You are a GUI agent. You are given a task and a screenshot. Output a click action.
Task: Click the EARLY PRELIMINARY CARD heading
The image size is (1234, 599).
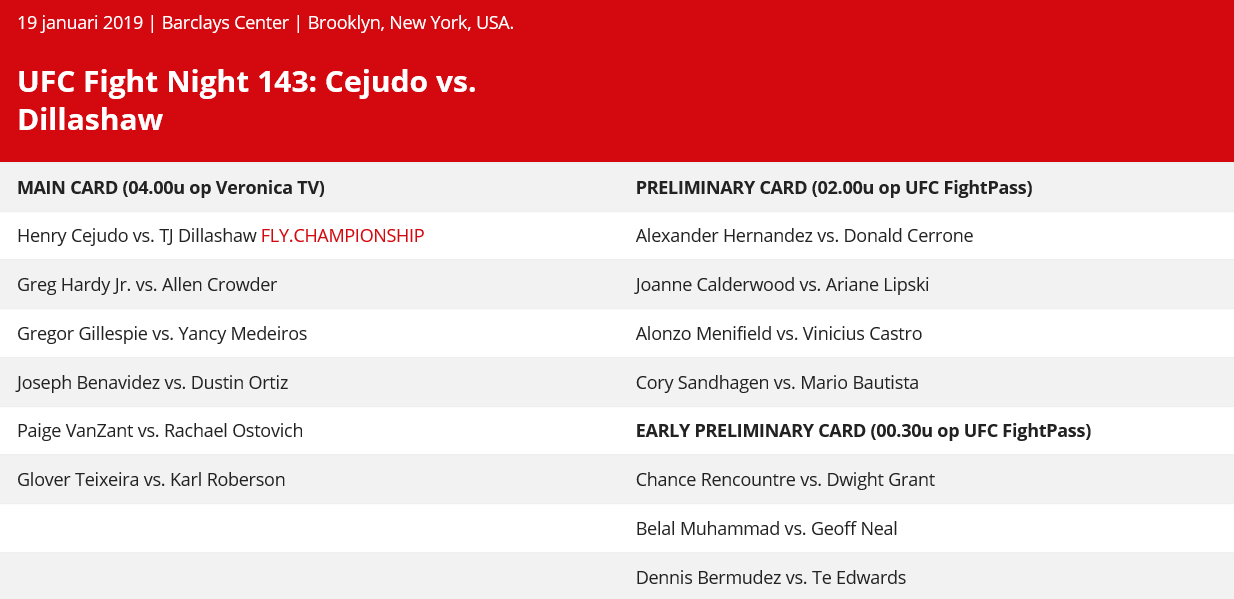[863, 431]
